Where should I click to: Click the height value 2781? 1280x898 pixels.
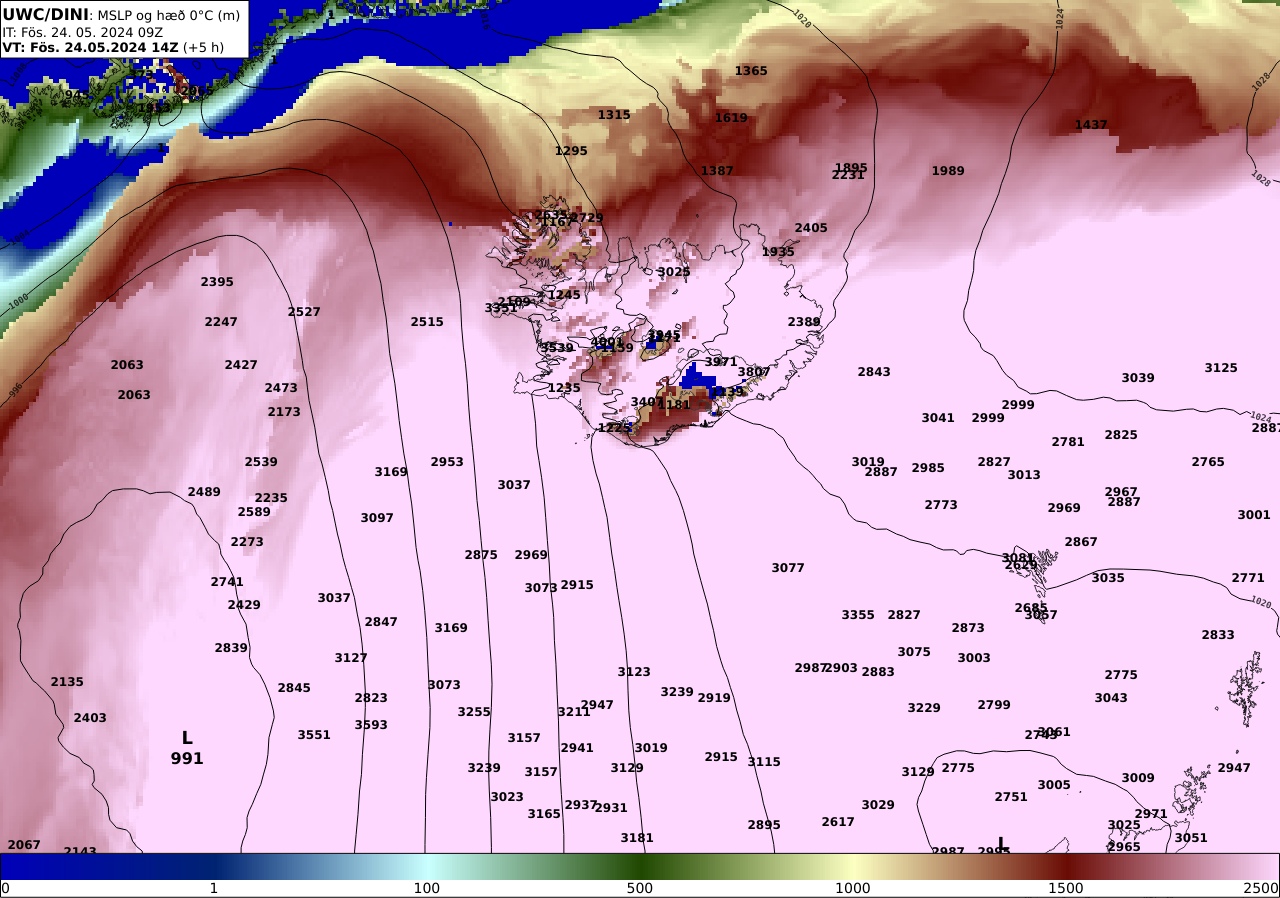[x=1068, y=442]
